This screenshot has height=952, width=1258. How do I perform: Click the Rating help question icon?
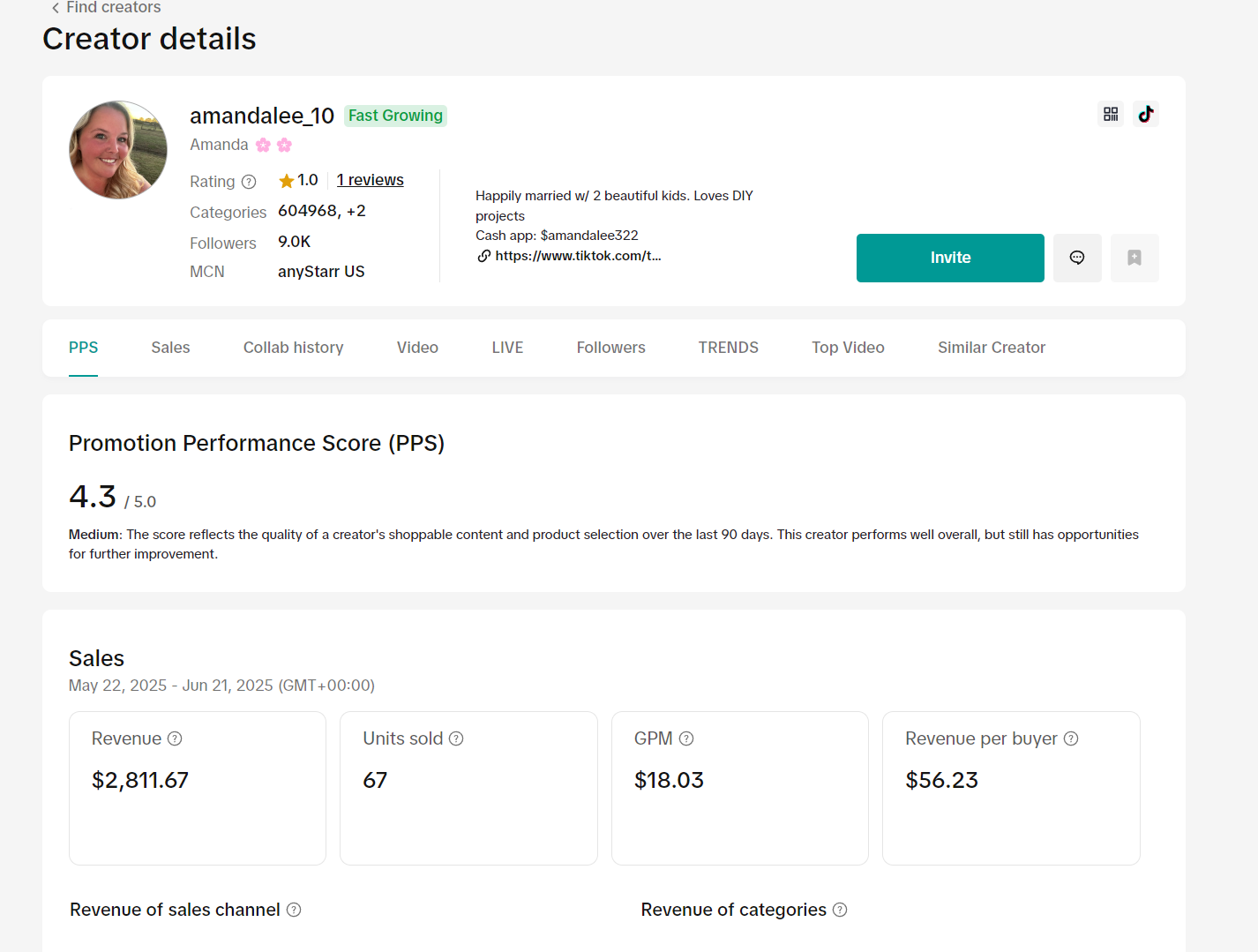click(x=249, y=182)
